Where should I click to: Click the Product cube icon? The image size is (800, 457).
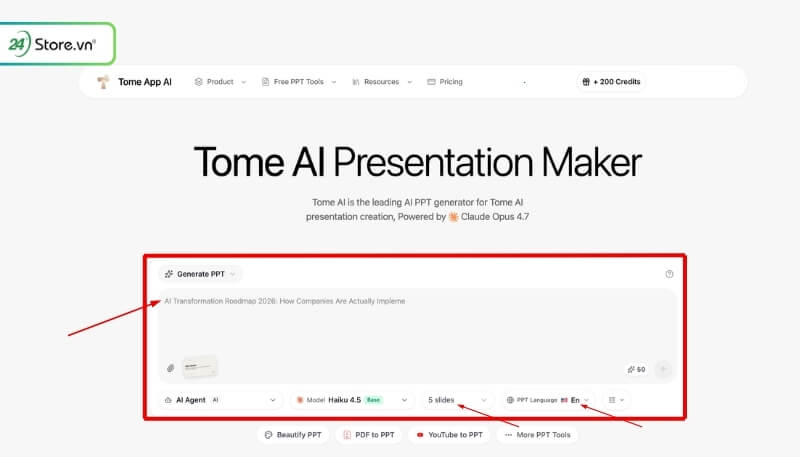[198, 82]
